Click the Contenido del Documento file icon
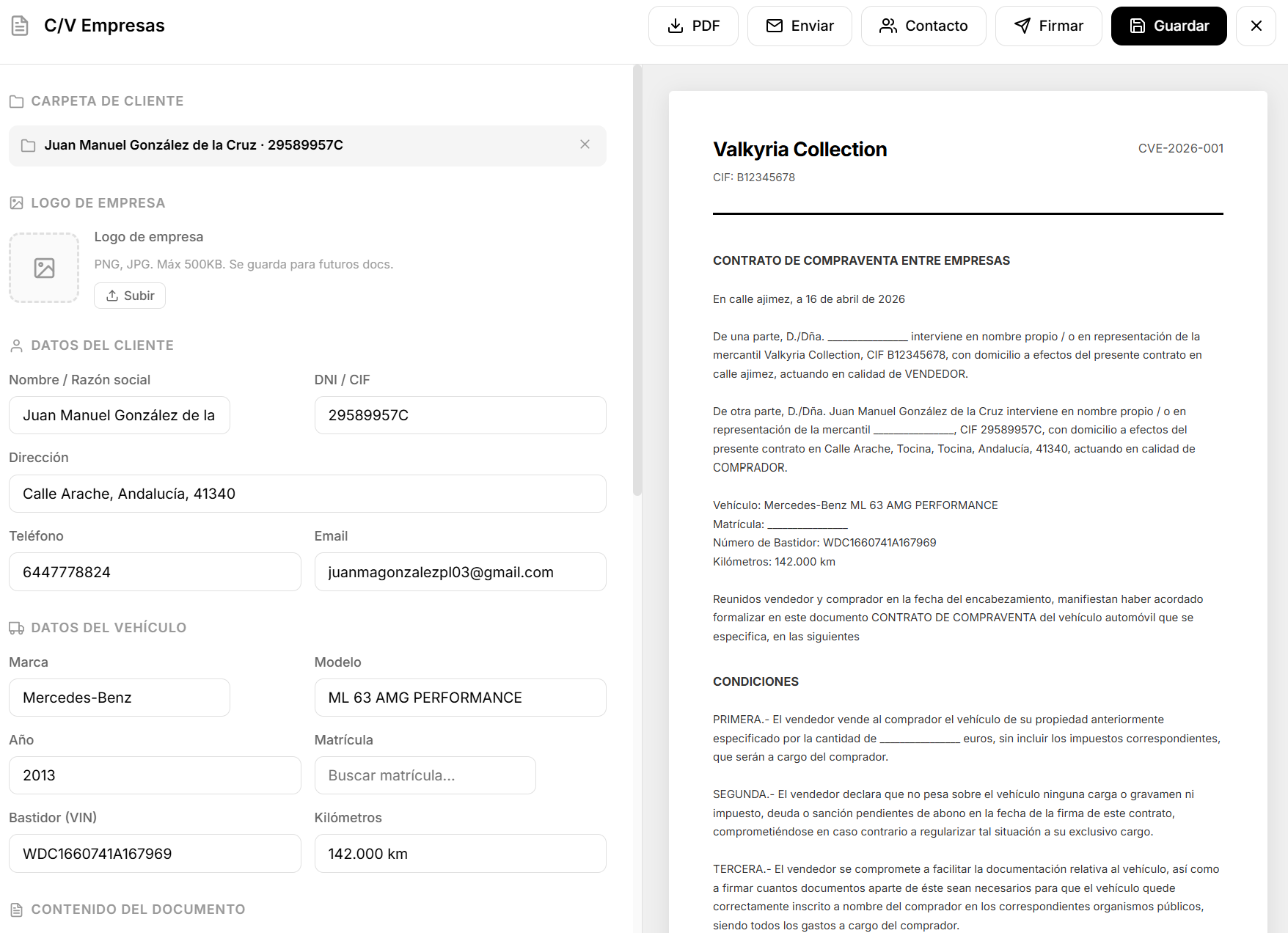1288x933 pixels. click(x=16, y=910)
